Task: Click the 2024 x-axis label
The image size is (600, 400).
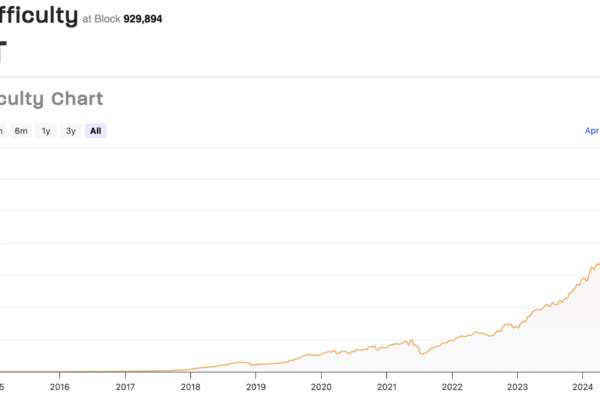Action: pos(583,386)
